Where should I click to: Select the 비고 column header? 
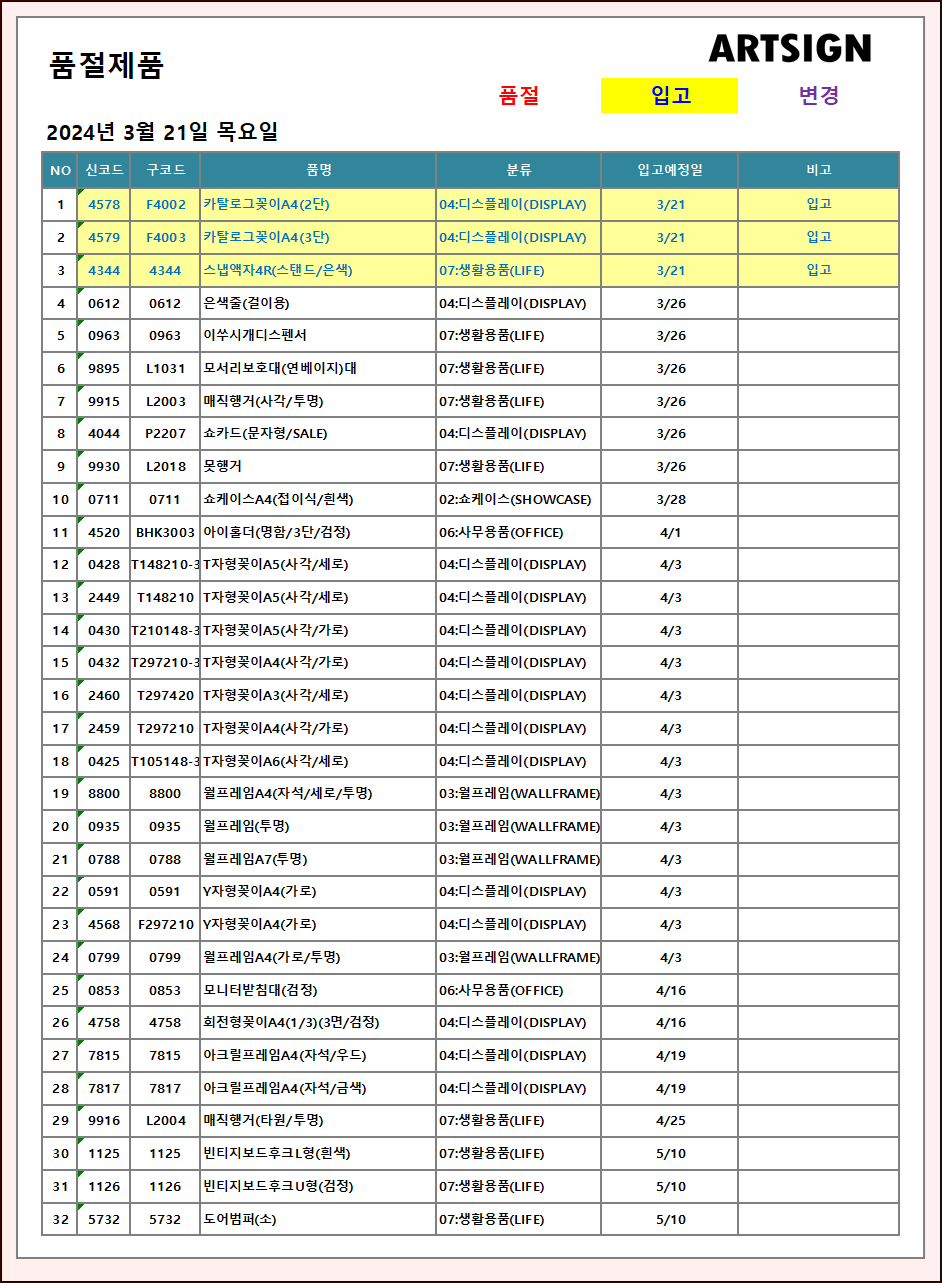click(818, 170)
